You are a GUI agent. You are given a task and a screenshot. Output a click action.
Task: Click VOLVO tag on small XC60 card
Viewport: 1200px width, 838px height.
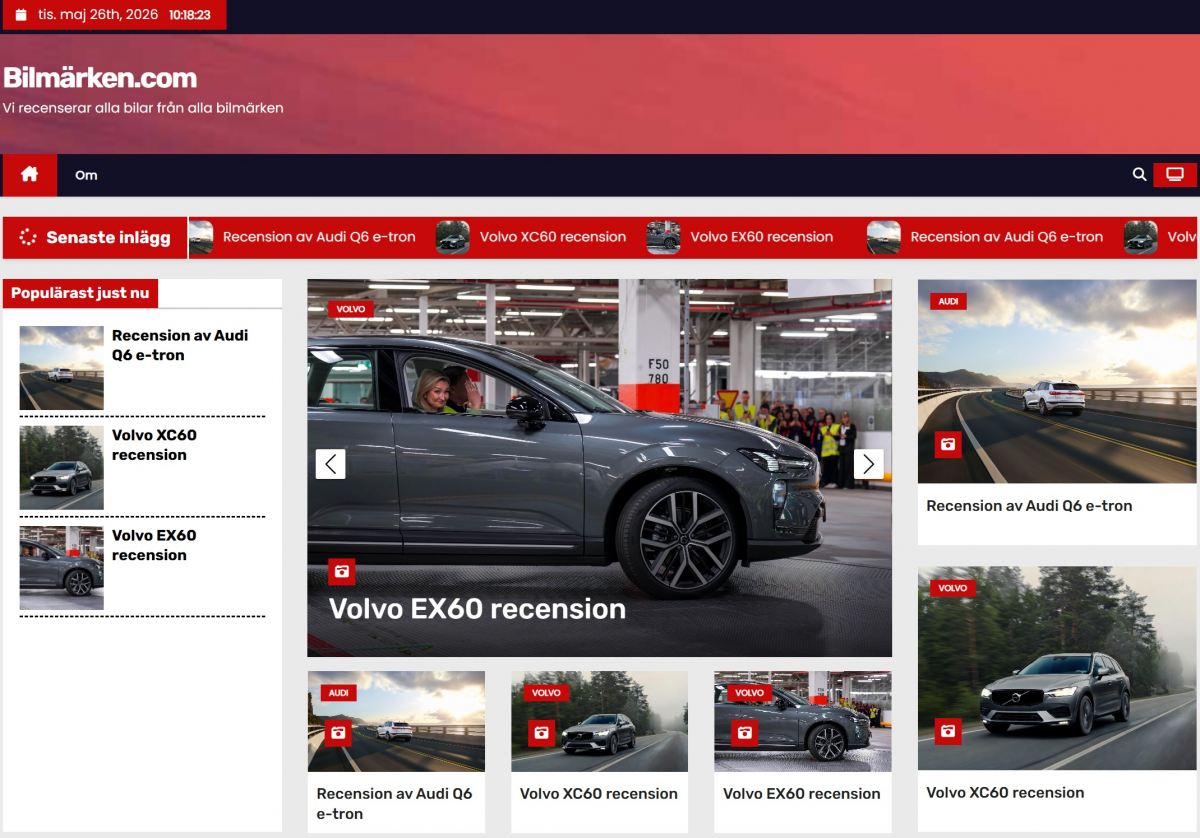click(546, 693)
